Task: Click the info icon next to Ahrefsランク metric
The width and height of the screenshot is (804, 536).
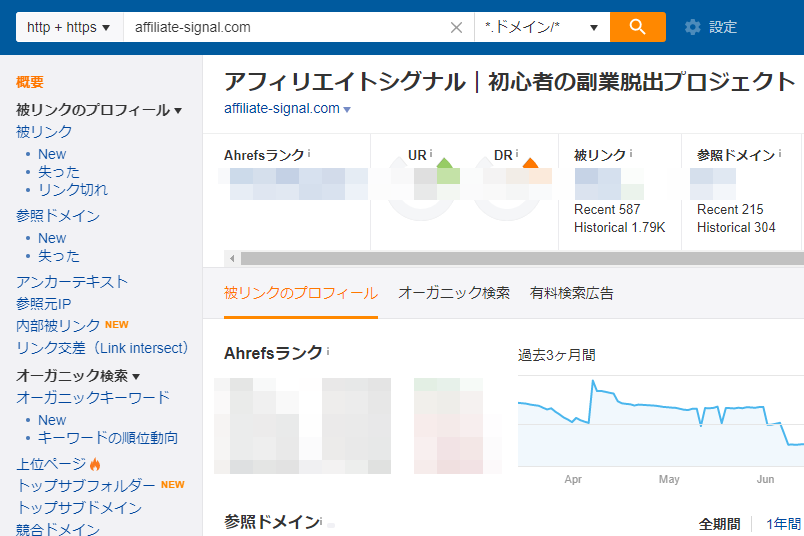Action: click(309, 153)
